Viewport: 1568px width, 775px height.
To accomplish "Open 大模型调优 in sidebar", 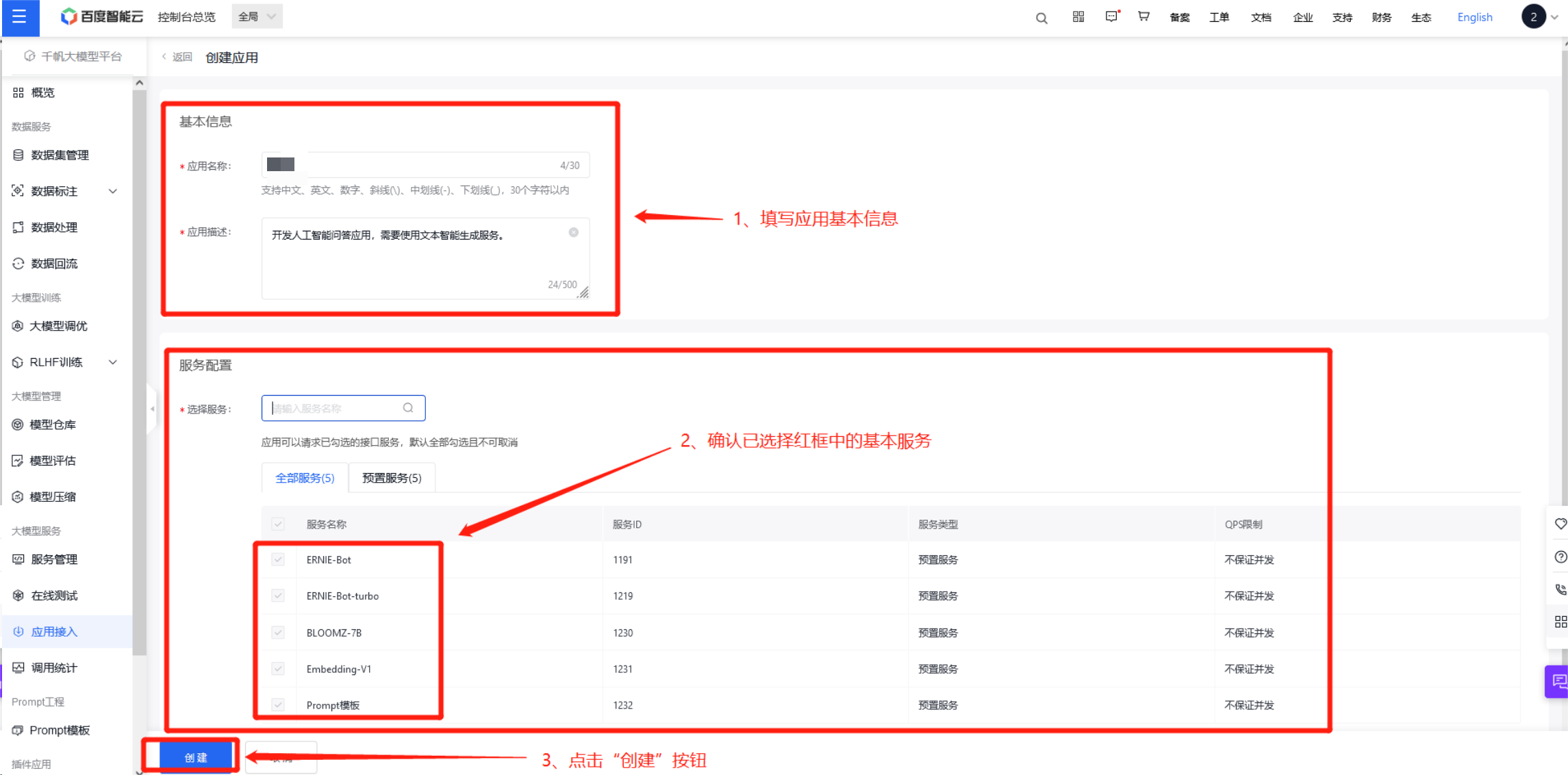I will [58, 326].
